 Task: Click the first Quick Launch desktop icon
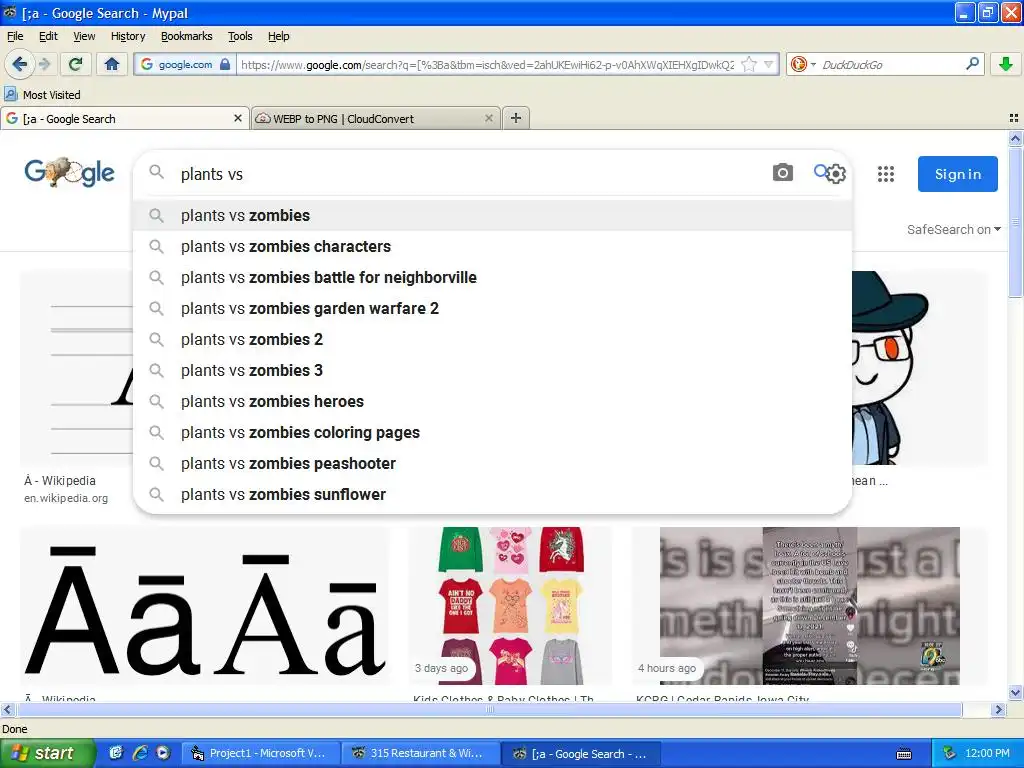pyautogui.click(x=116, y=753)
